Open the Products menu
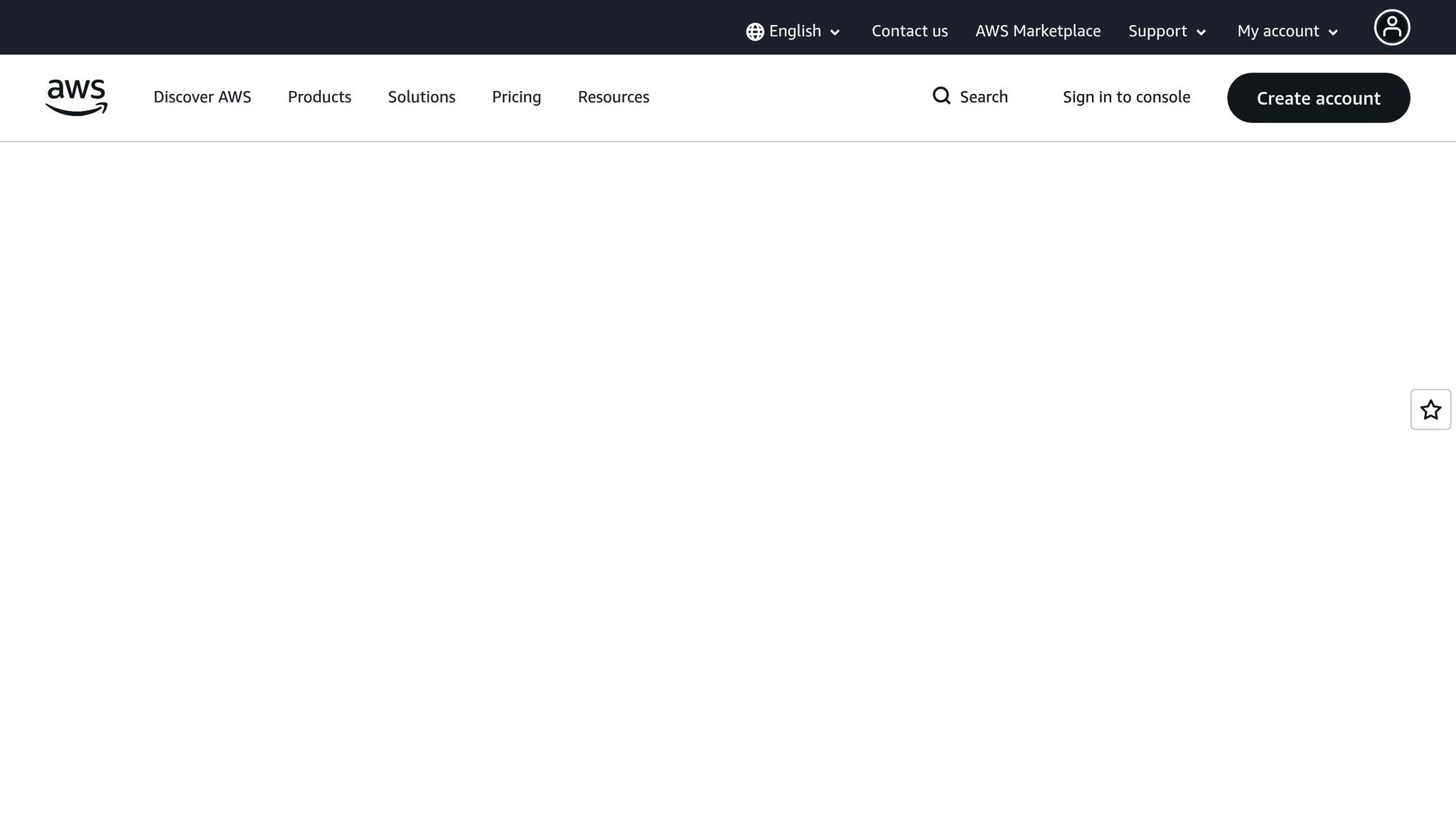 tap(319, 97)
